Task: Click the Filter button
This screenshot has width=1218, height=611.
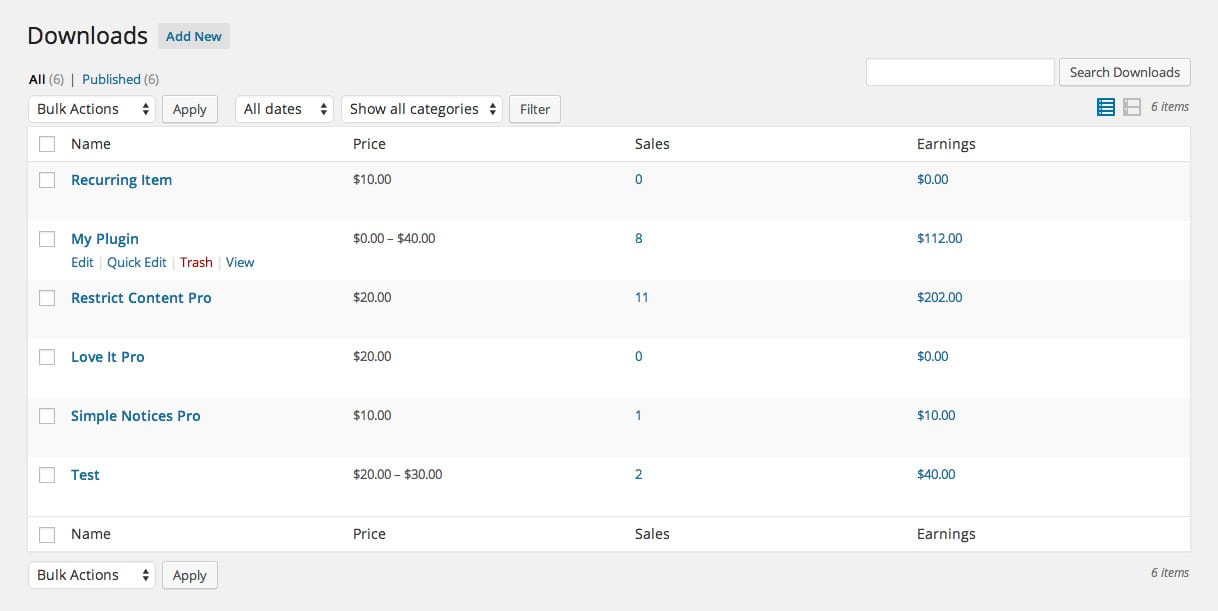Action: [535, 109]
